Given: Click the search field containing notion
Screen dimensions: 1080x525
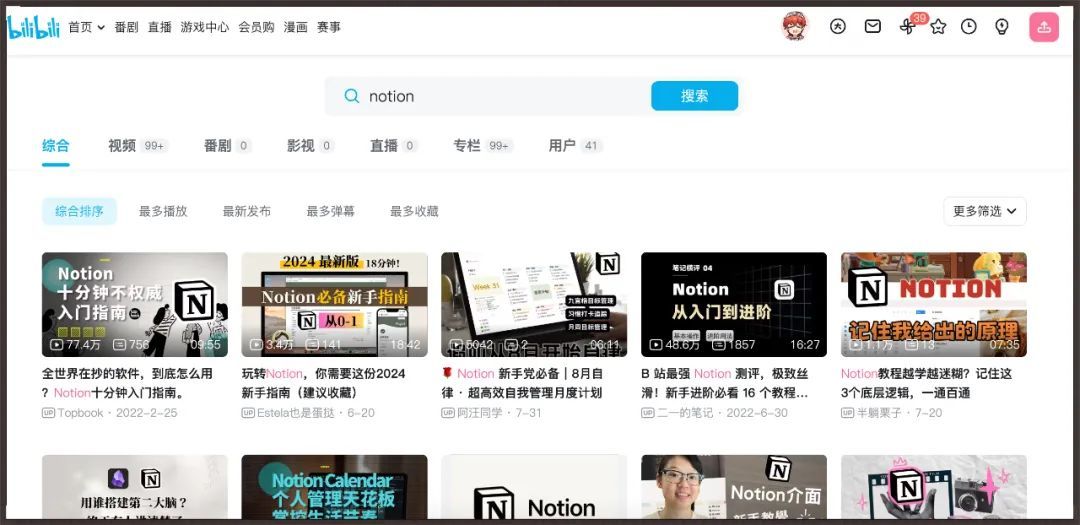Looking at the screenshot, I should [x=488, y=96].
